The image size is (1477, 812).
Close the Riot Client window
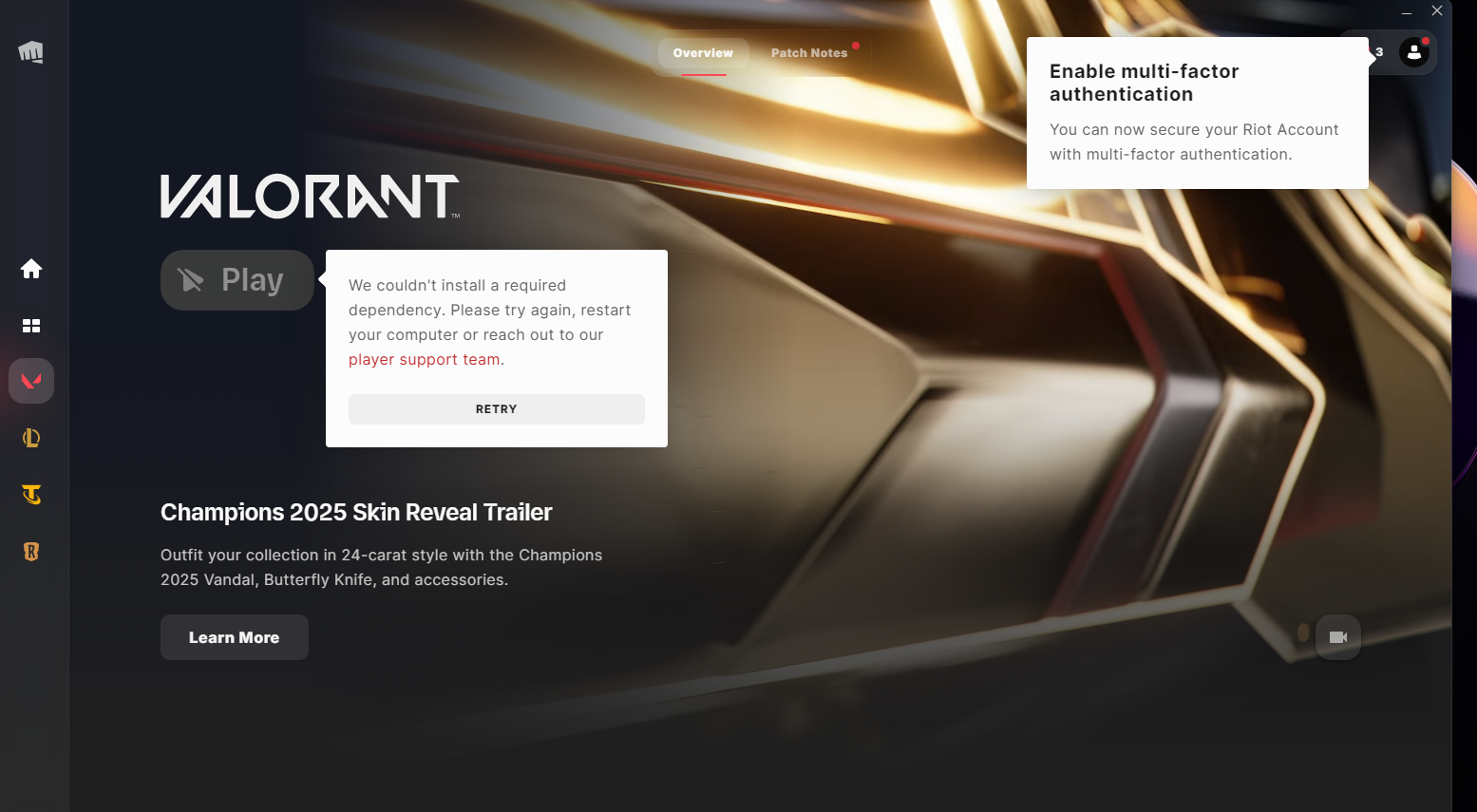[1437, 11]
